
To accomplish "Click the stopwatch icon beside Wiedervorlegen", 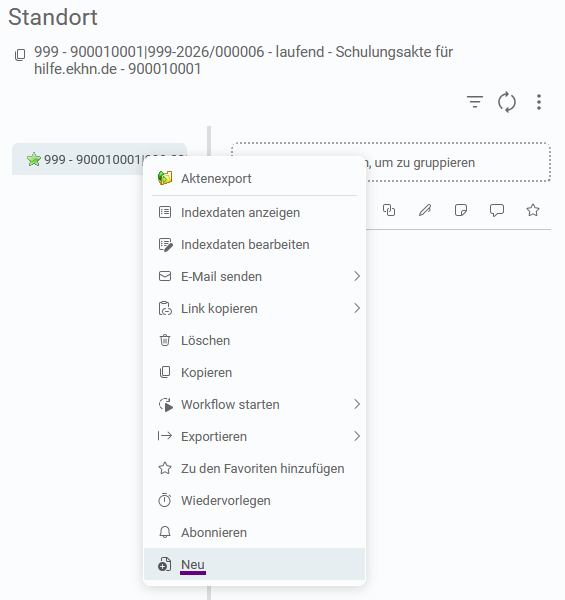I will 165,500.
